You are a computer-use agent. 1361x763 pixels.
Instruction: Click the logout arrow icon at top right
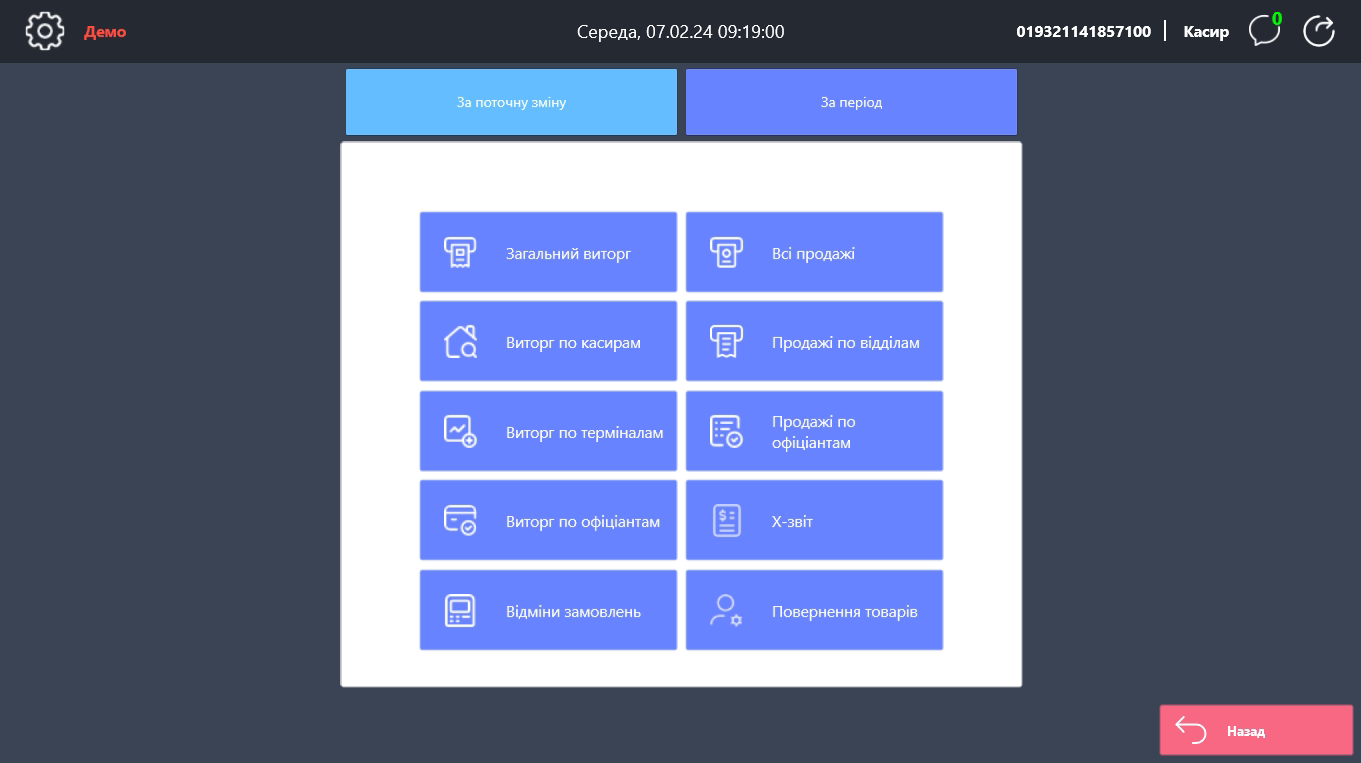click(1318, 31)
